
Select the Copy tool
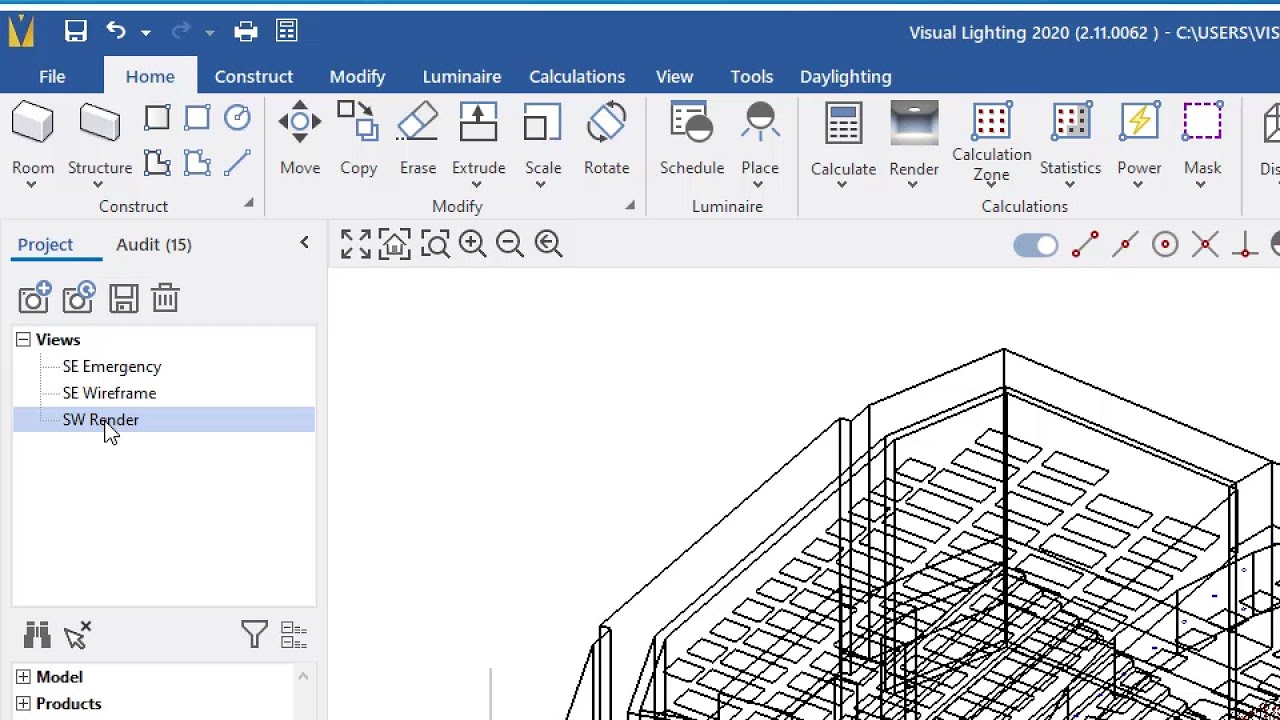point(358,139)
